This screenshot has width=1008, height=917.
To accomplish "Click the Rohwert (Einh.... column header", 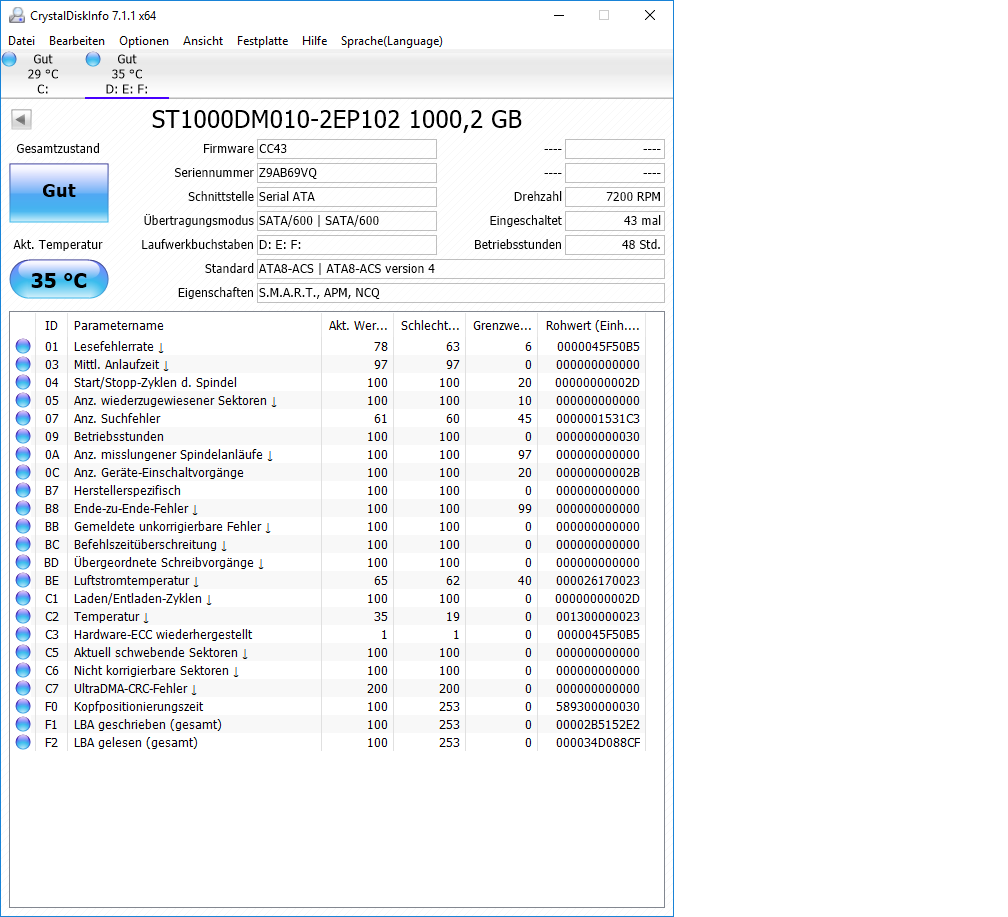I will coord(591,325).
